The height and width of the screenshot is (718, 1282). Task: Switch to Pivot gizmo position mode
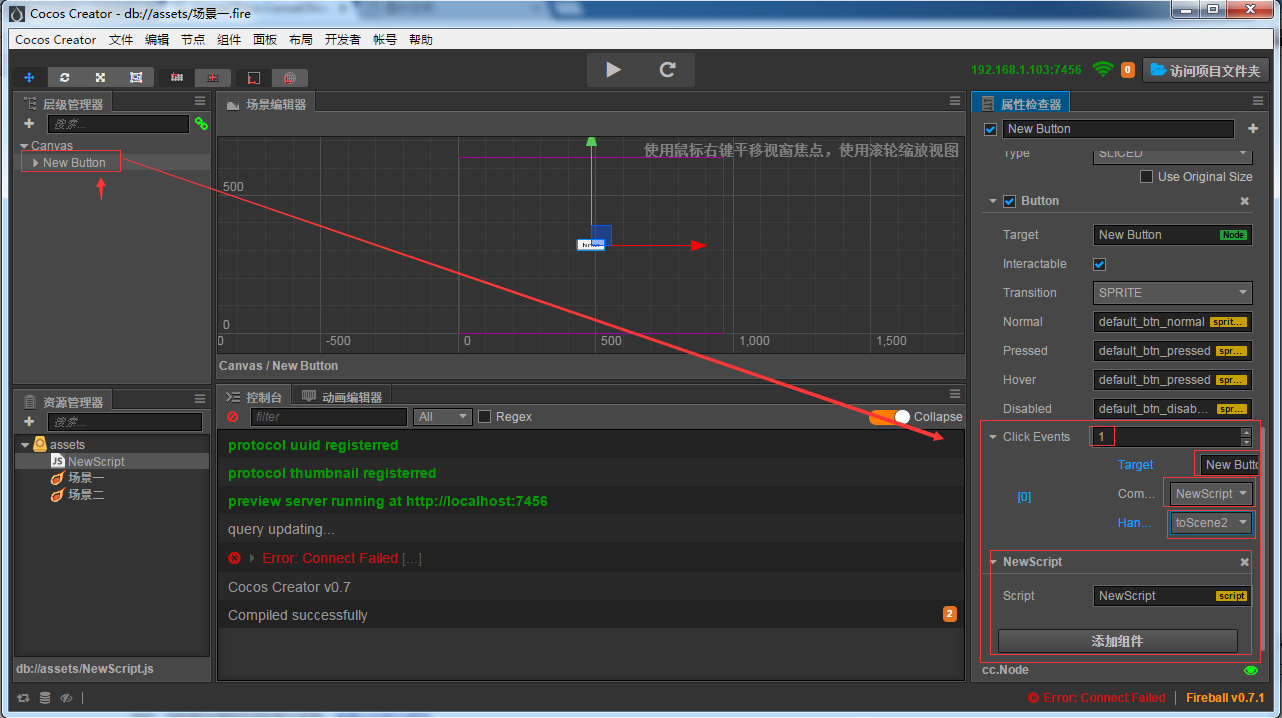(177, 77)
